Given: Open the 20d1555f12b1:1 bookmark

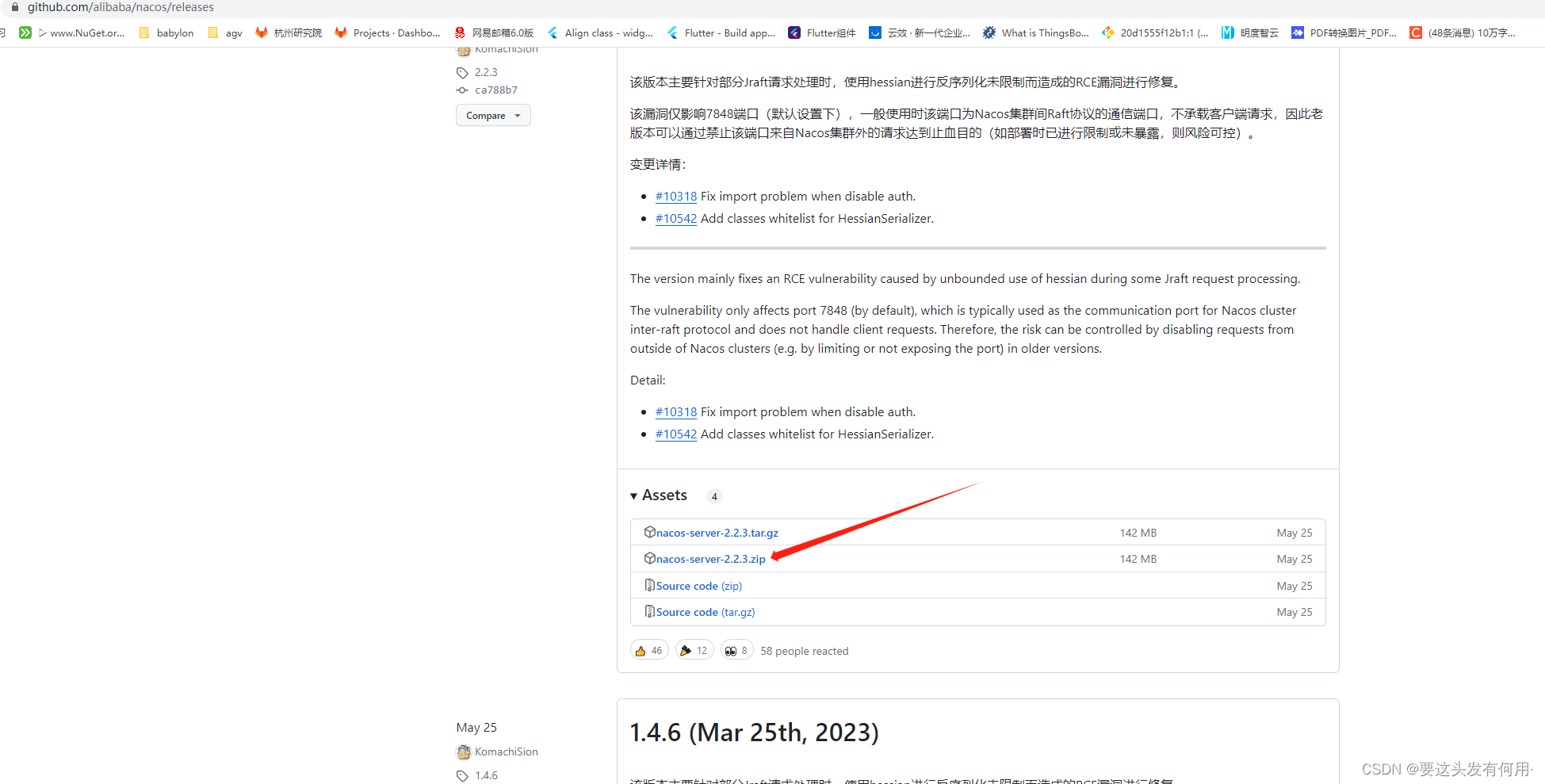Looking at the screenshot, I should pos(1155,33).
